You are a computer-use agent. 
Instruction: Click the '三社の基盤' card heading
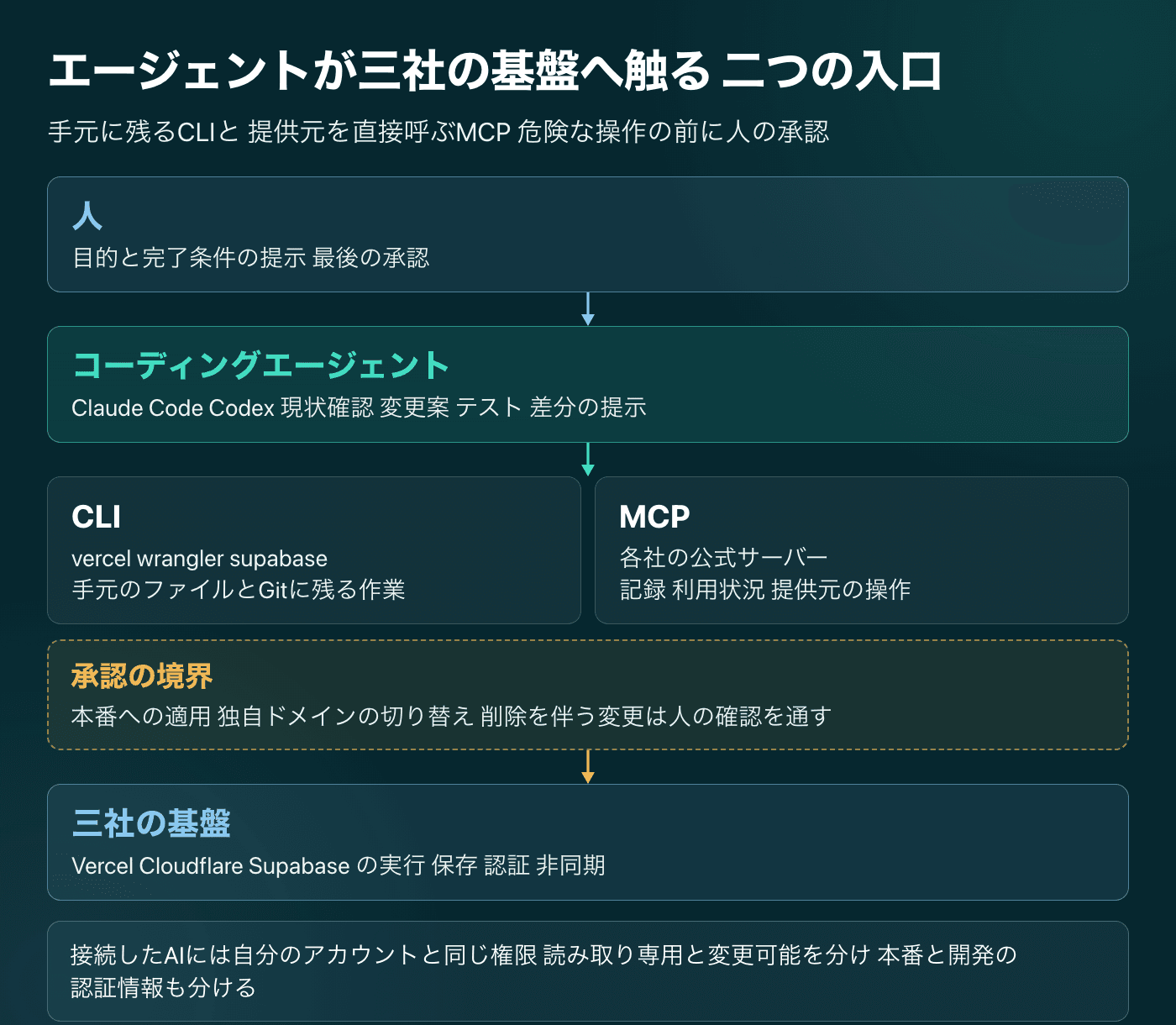(x=151, y=823)
